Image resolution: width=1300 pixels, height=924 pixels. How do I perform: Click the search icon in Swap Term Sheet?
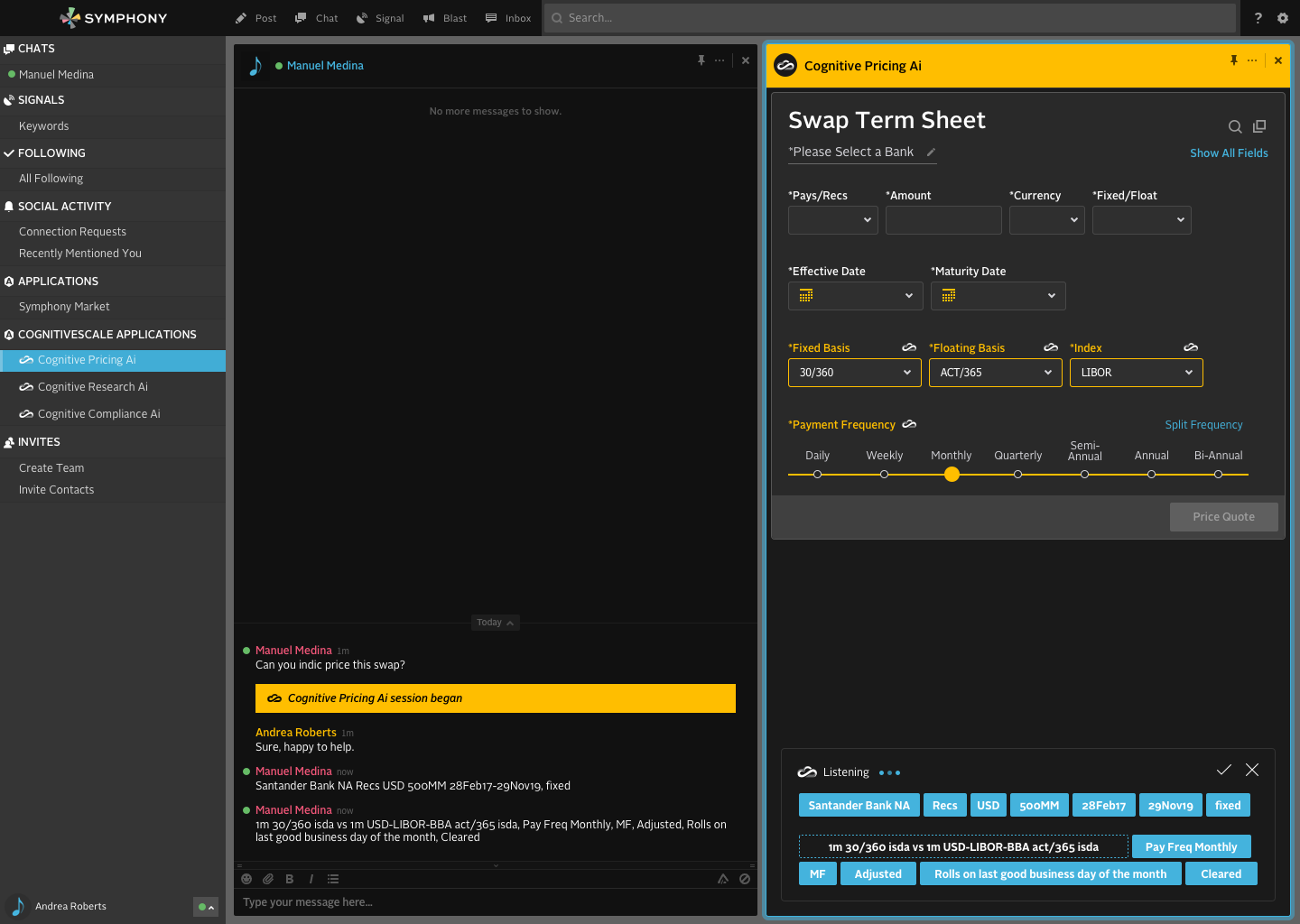coord(1235,127)
